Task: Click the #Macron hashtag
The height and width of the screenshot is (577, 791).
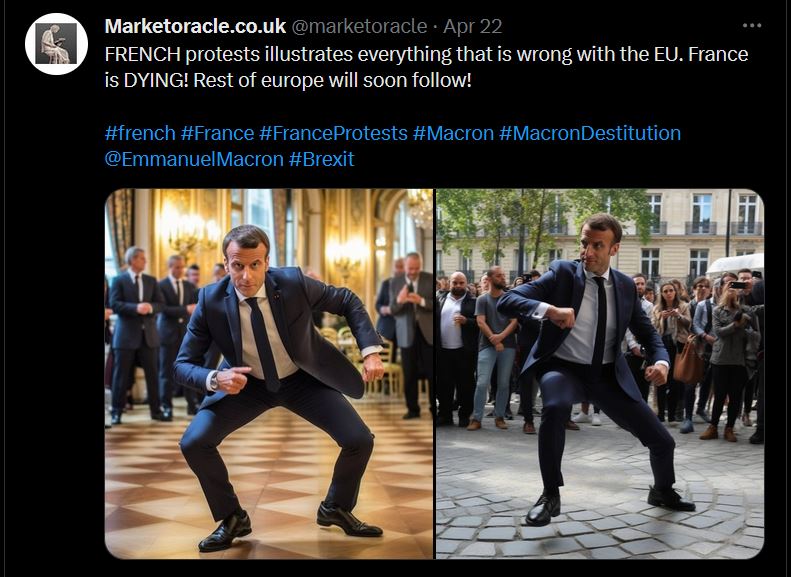Action: [x=453, y=133]
